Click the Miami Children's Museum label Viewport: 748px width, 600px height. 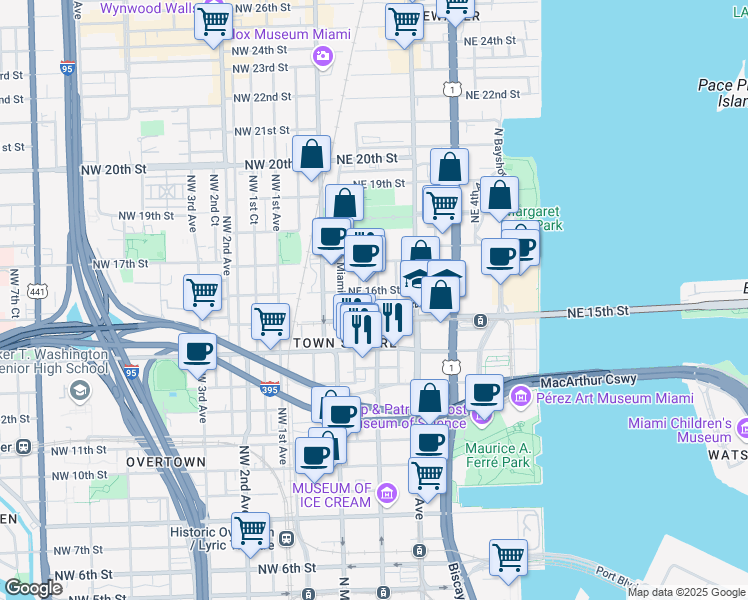point(680,430)
